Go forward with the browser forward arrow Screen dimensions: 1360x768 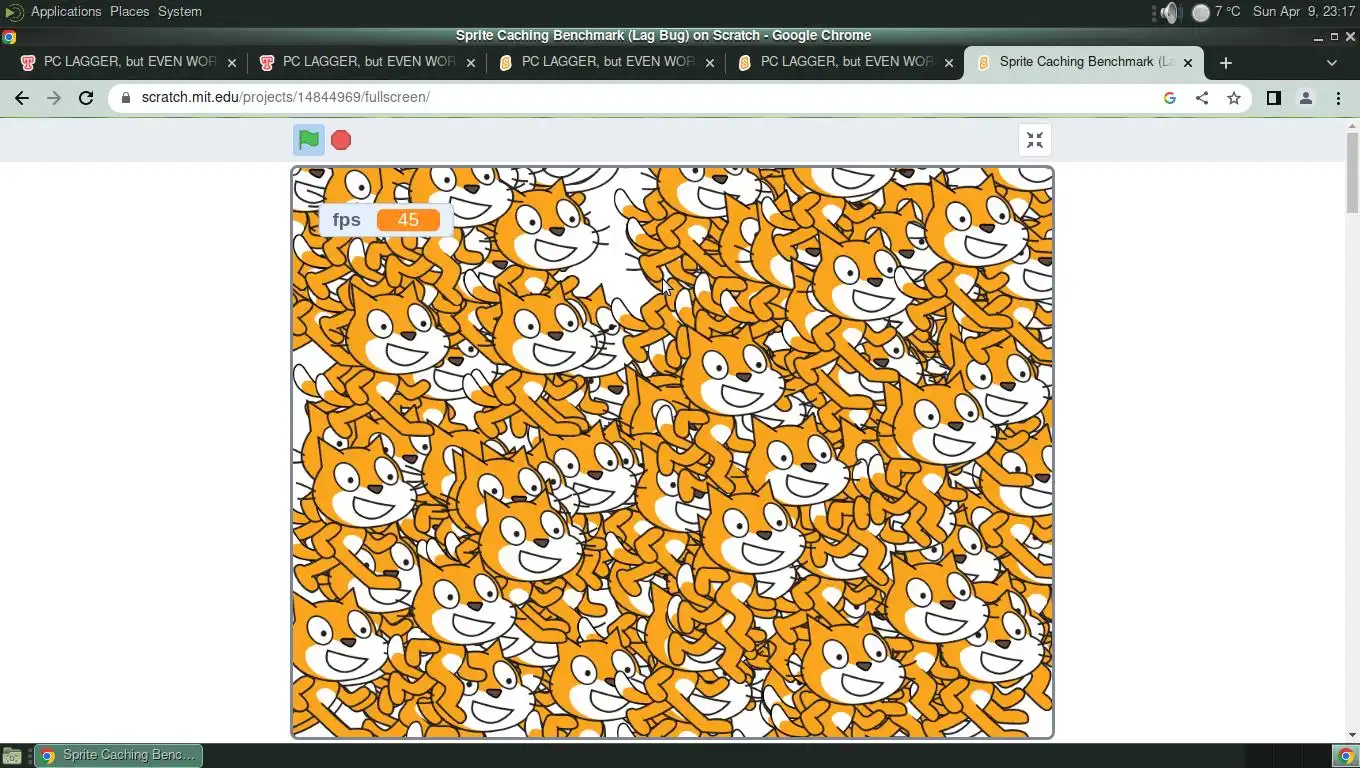click(54, 98)
